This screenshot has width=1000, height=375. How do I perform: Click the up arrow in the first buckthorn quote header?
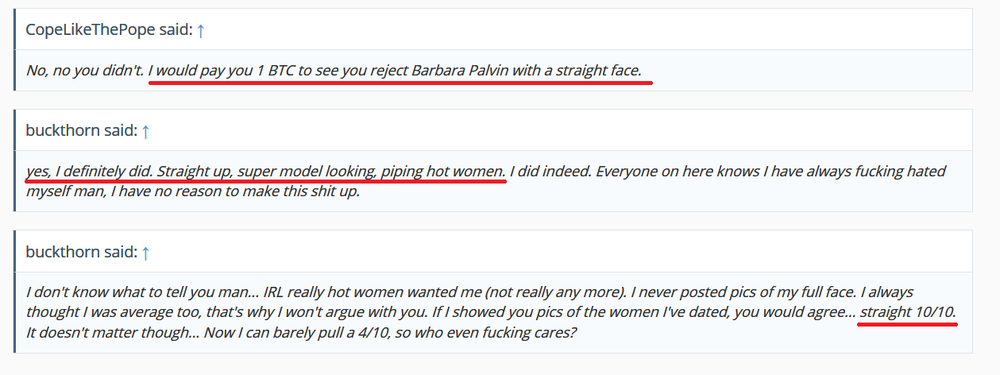tap(145, 131)
